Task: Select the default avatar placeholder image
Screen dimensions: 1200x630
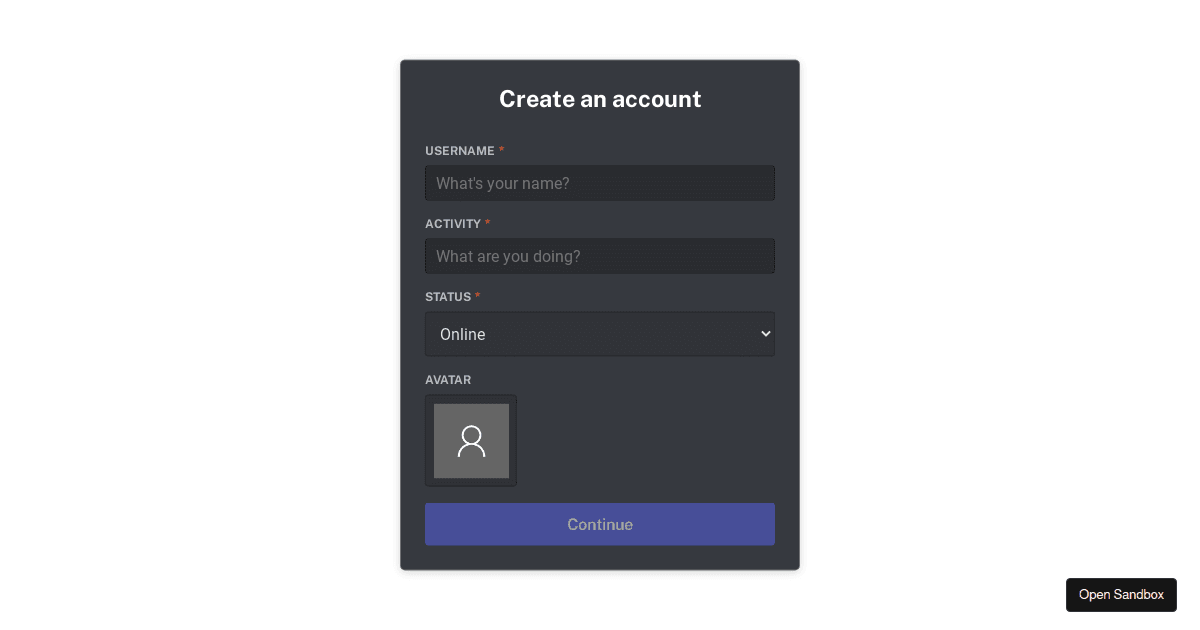Action: (471, 440)
